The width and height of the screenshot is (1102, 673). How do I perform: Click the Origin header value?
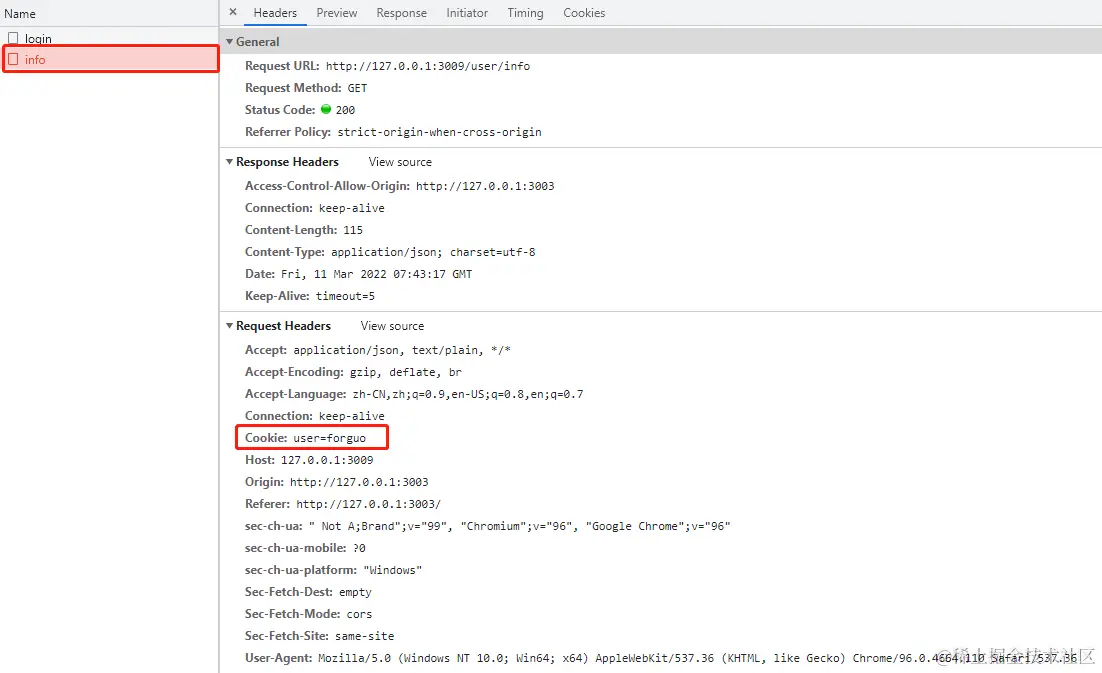tap(359, 482)
